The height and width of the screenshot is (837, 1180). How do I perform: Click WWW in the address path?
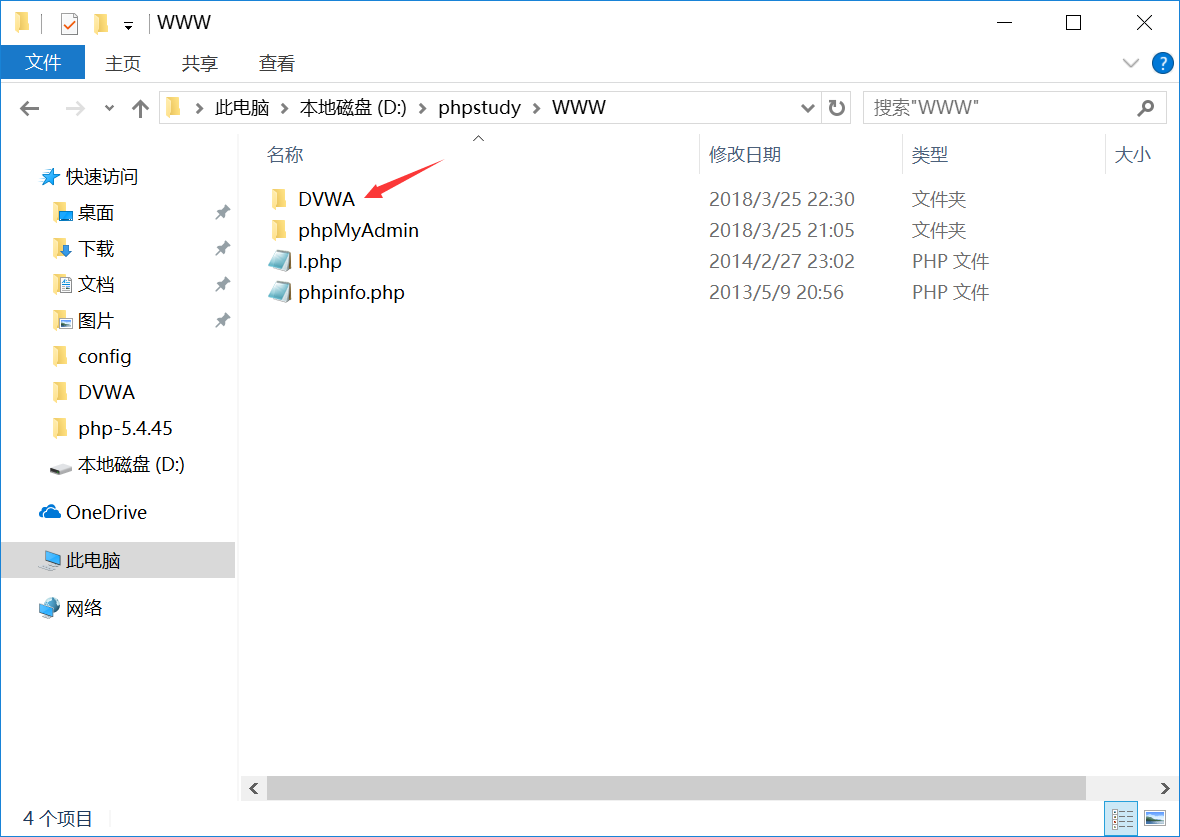579,108
